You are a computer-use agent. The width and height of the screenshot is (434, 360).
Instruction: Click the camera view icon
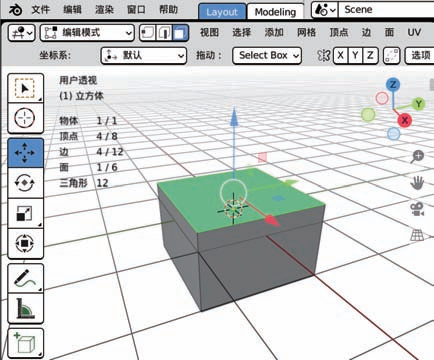click(417, 209)
